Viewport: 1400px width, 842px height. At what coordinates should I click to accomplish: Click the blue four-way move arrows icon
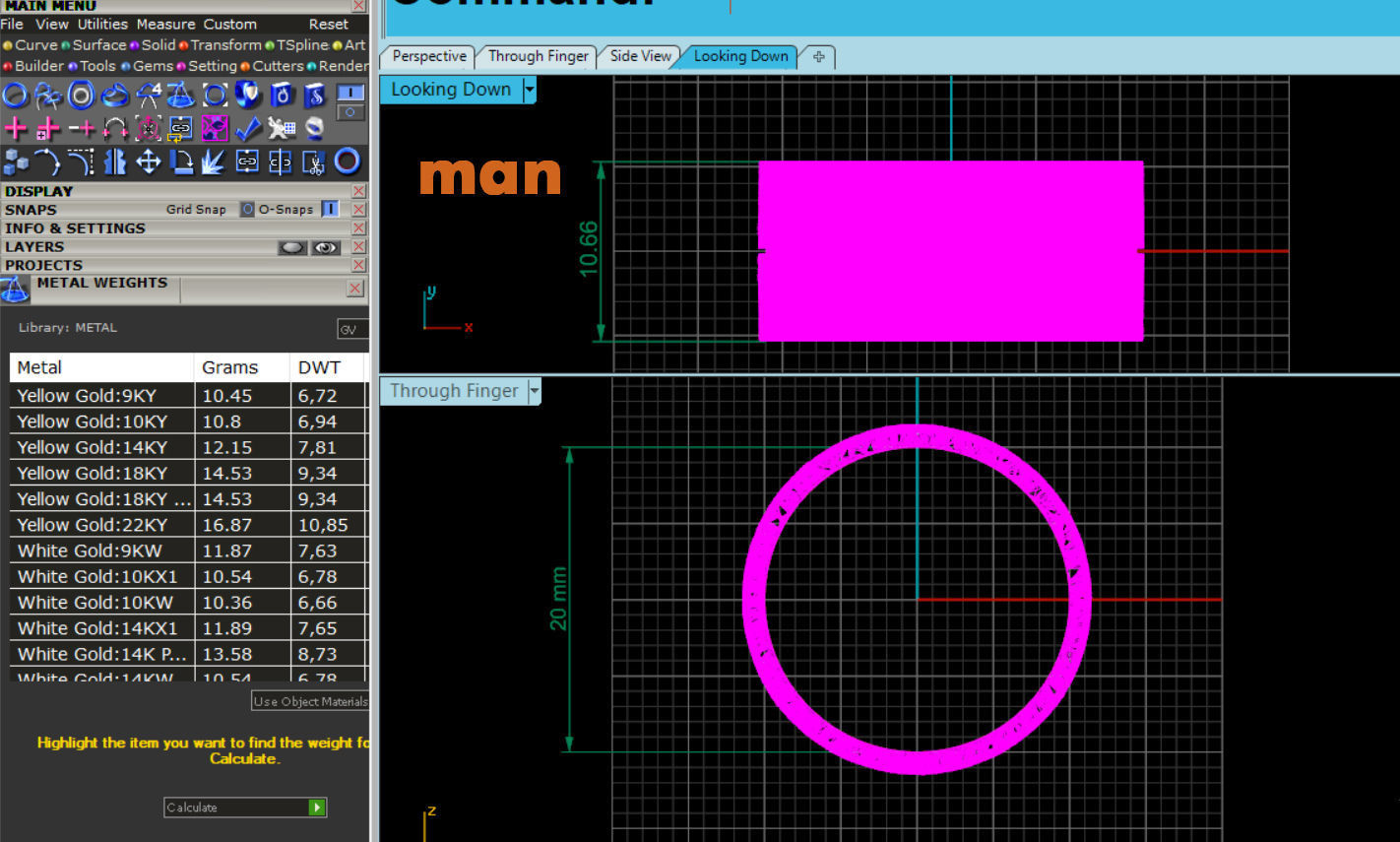(x=148, y=162)
